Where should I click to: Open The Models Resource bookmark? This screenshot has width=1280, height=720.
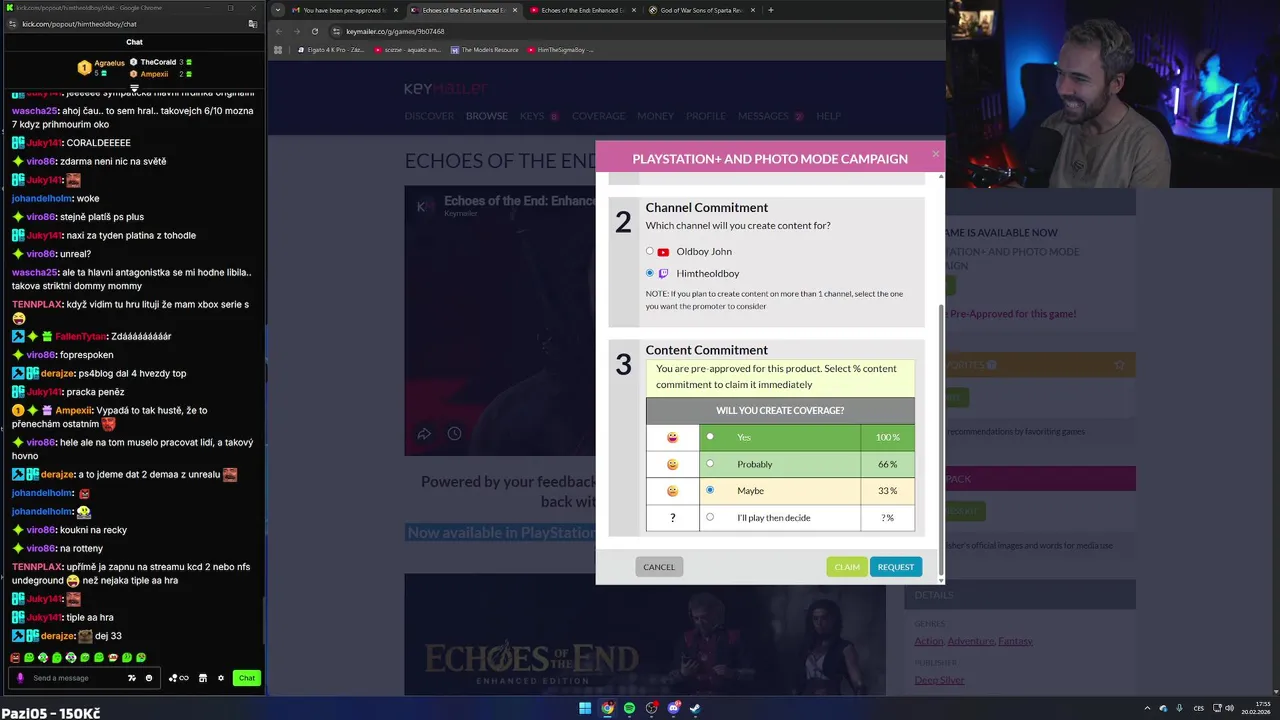coord(484,50)
